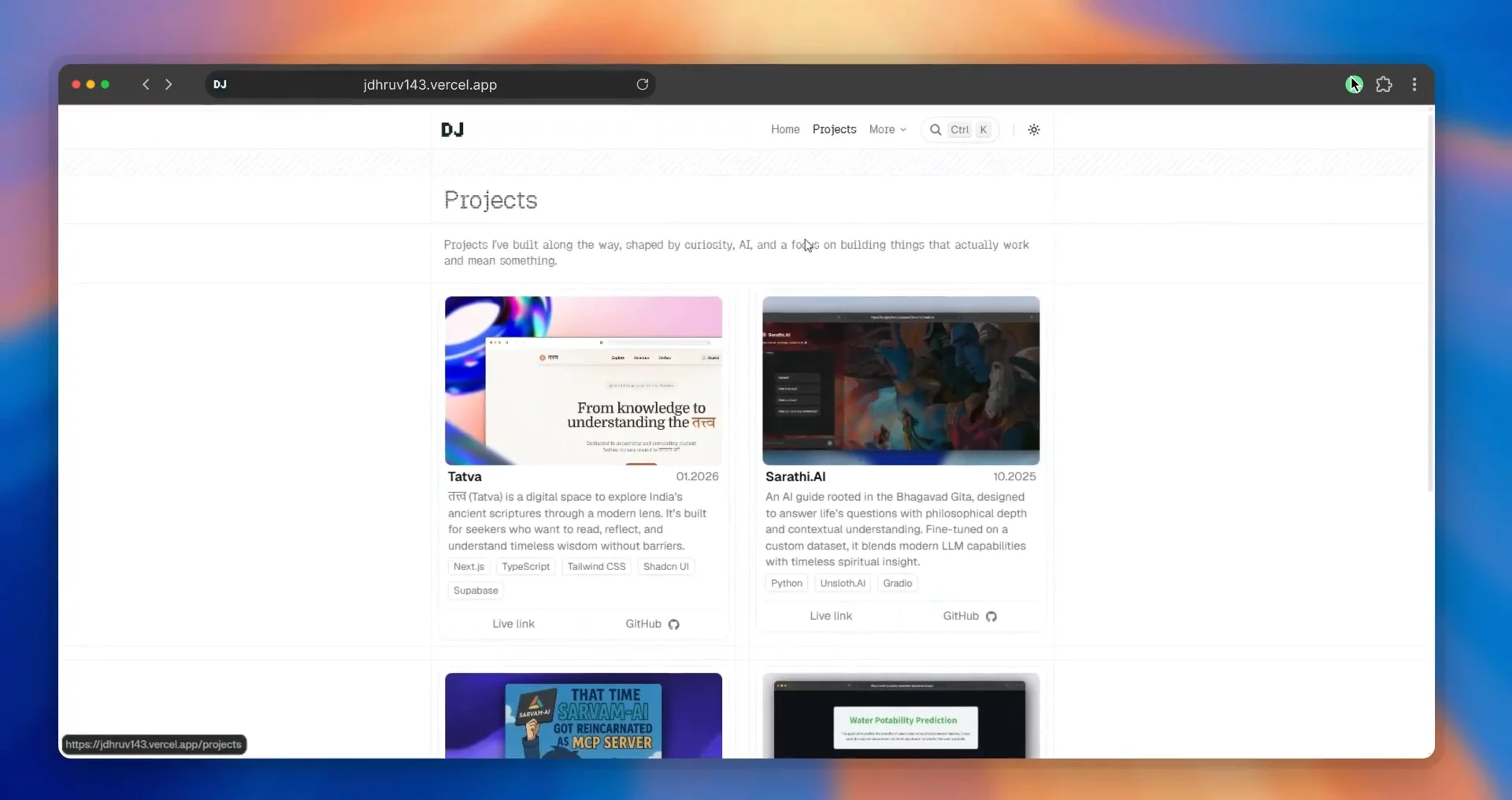Click the address bar URL jdhruv143.vercel.app
This screenshot has height=800, width=1512.
tap(430, 84)
